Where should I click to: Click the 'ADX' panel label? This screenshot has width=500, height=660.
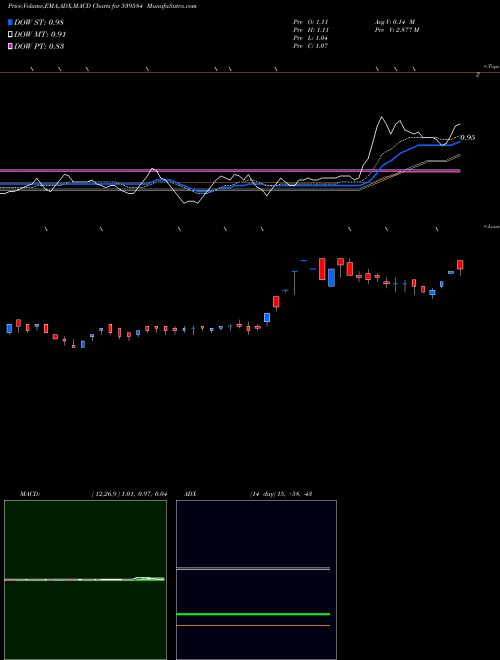point(190,494)
